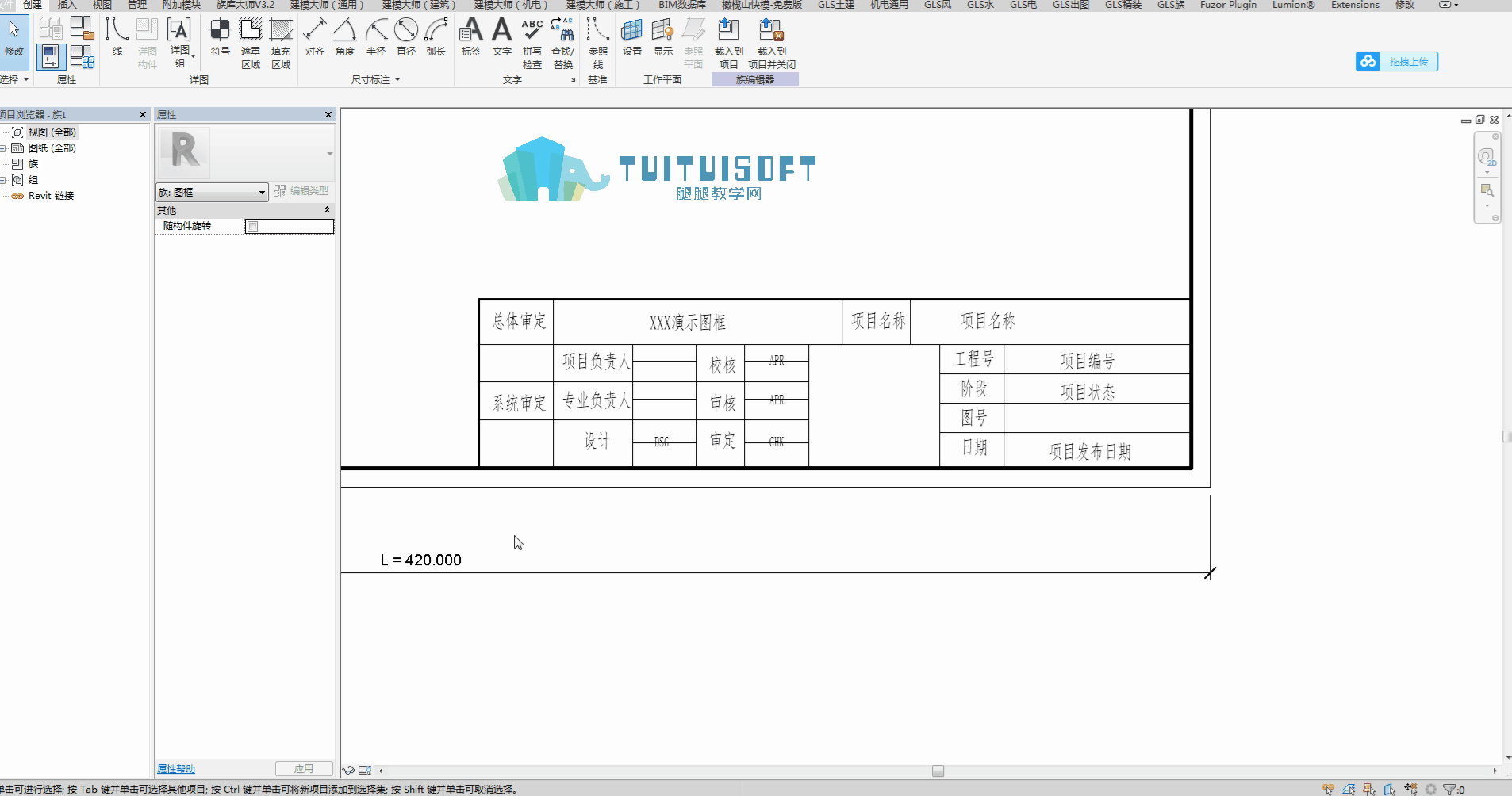Expand the 组 tree node
The width and height of the screenshot is (1512, 796).
pos(3,180)
